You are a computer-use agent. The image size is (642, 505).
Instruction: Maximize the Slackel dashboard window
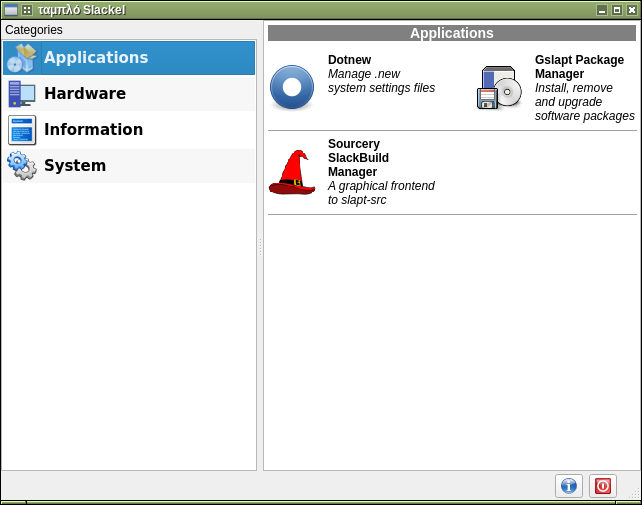pos(616,10)
